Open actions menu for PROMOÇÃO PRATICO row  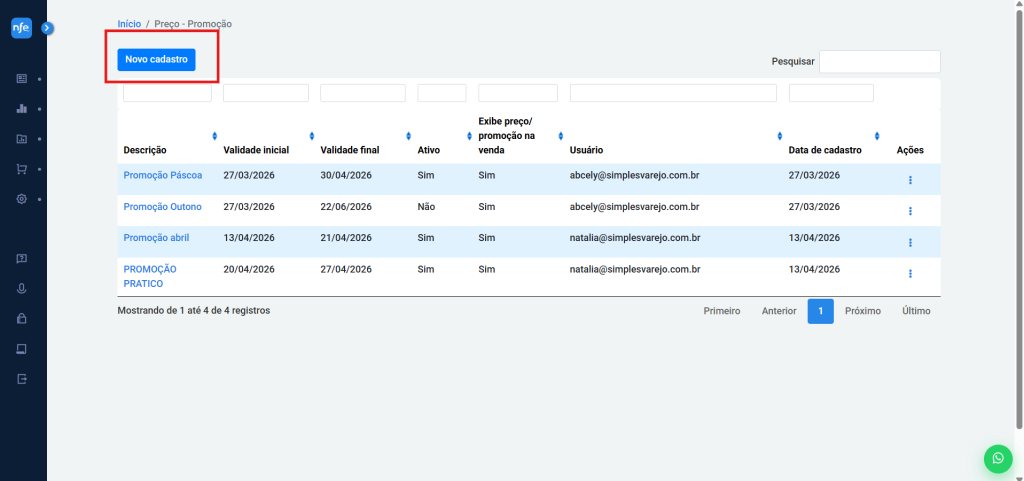pyautogui.click(x=910, y=273)
